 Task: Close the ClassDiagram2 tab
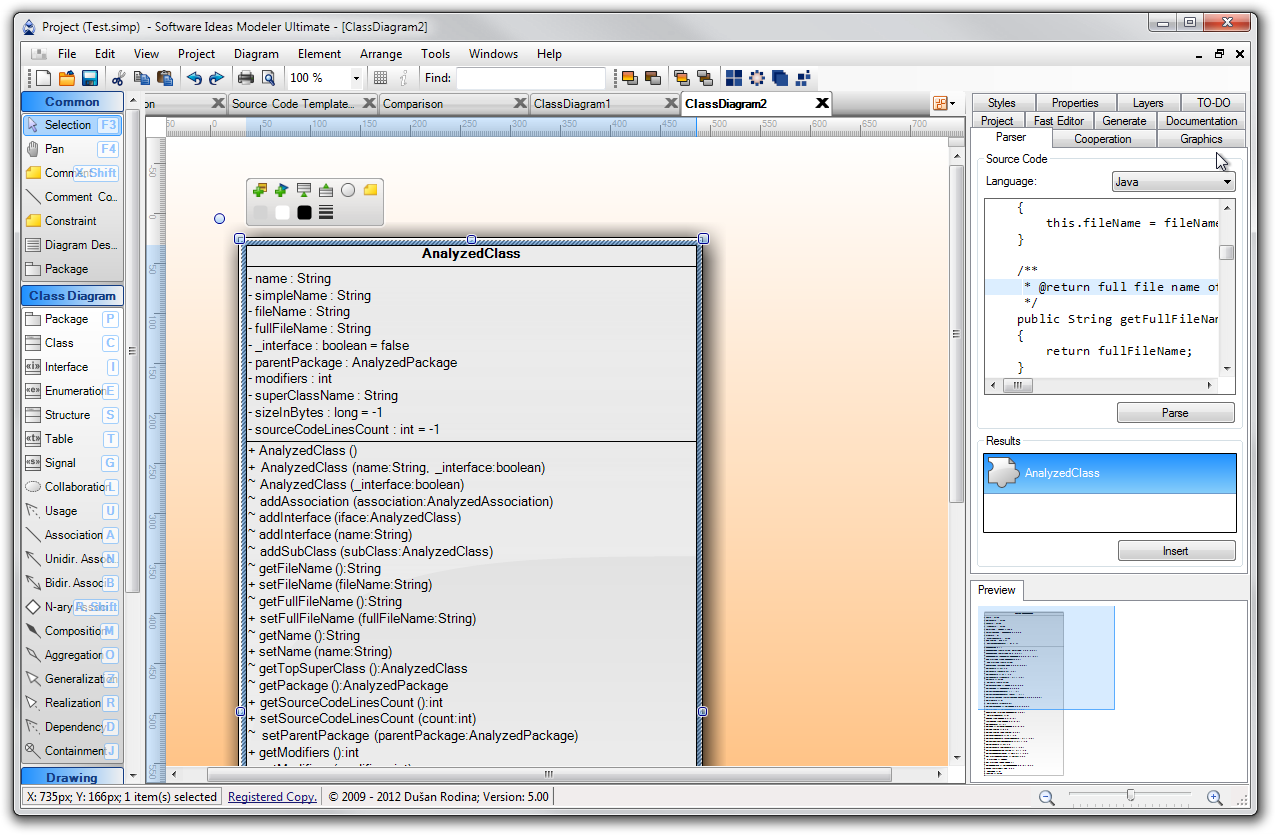[822, 103]
